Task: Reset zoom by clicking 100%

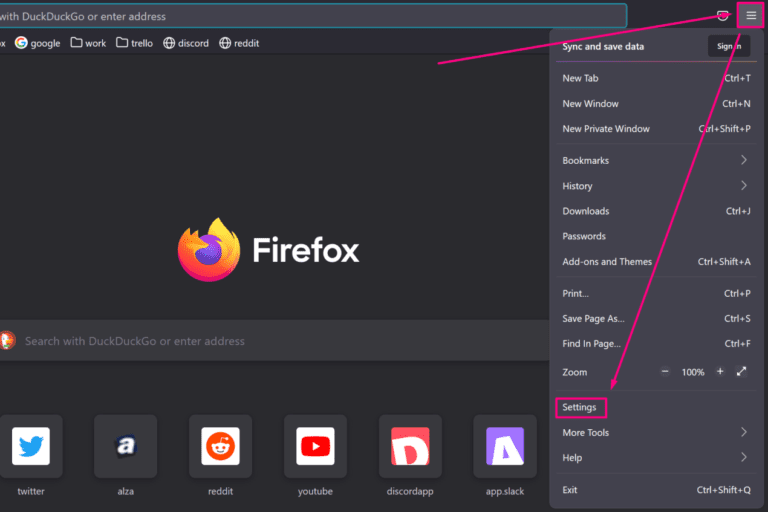Action: pos(693,372)
